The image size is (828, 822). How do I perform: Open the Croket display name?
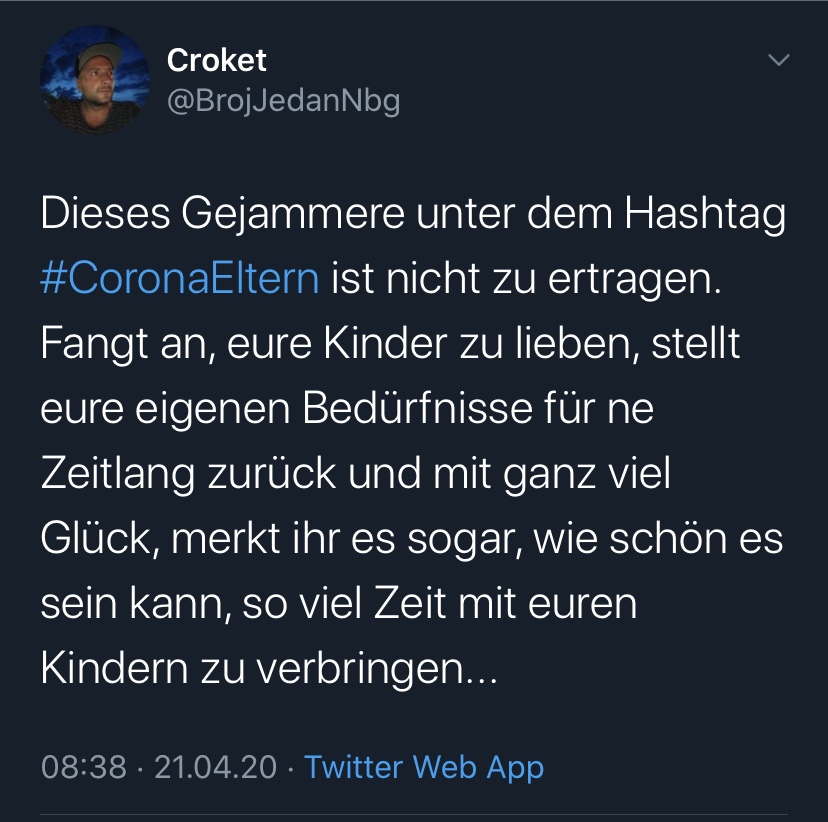point(217,60)
